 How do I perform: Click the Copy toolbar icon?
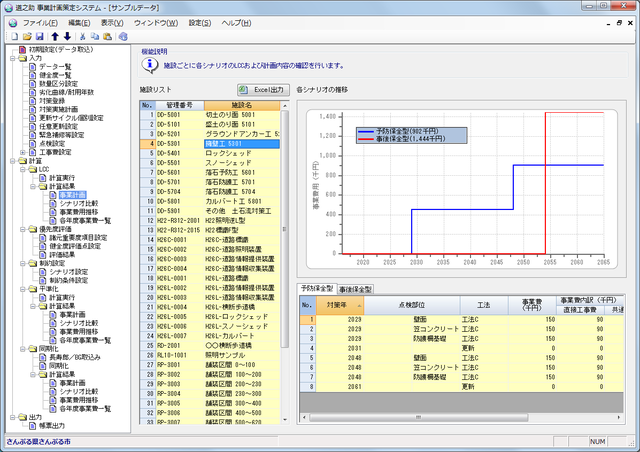pos(95,35)
